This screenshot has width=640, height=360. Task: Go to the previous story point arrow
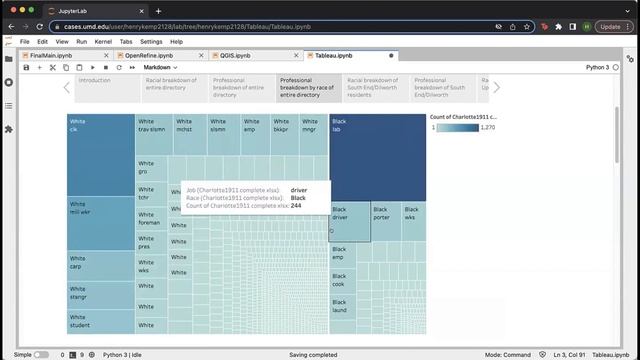[67, 87]
